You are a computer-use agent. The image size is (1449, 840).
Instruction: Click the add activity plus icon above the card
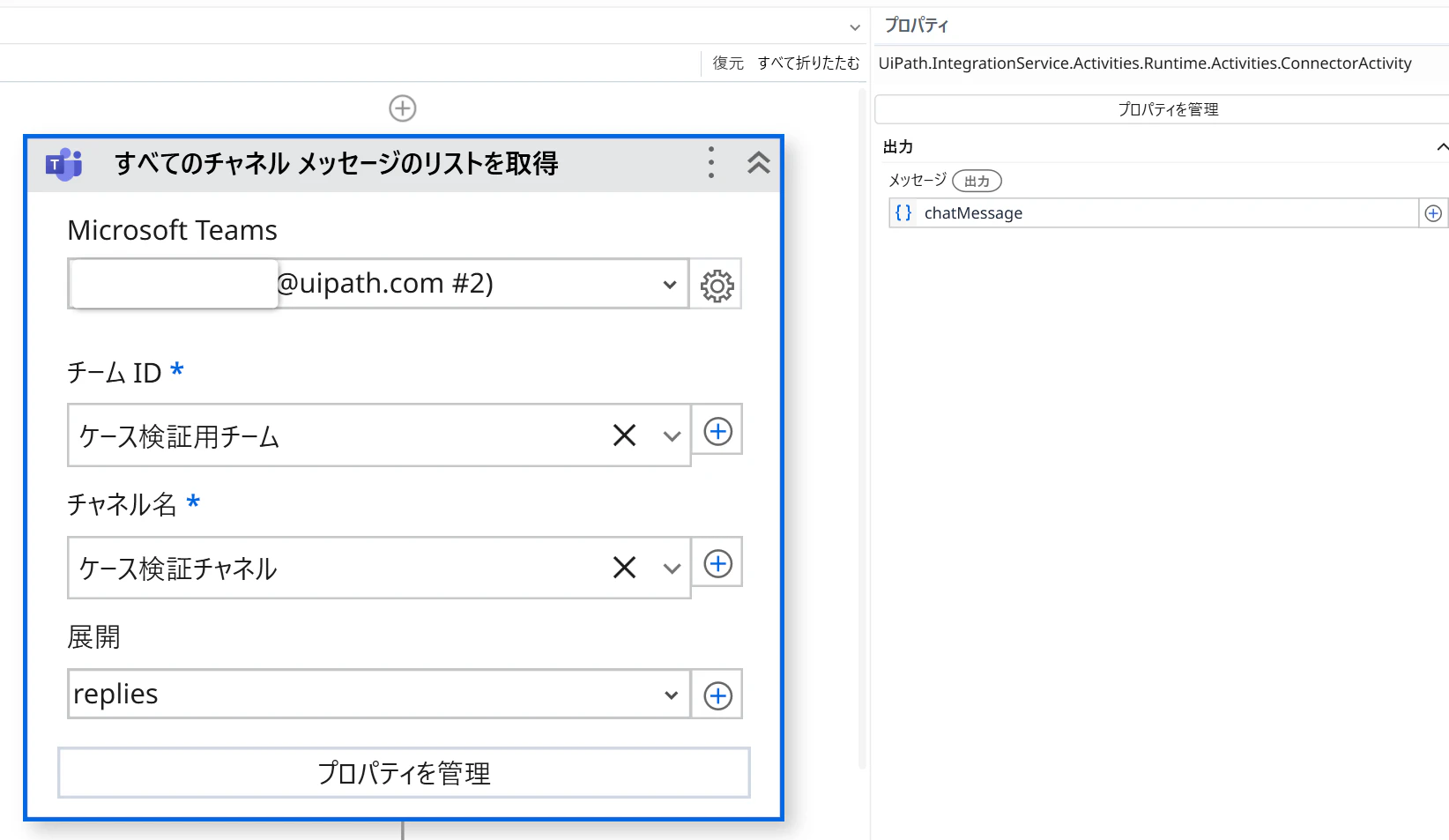coord(403,108)
